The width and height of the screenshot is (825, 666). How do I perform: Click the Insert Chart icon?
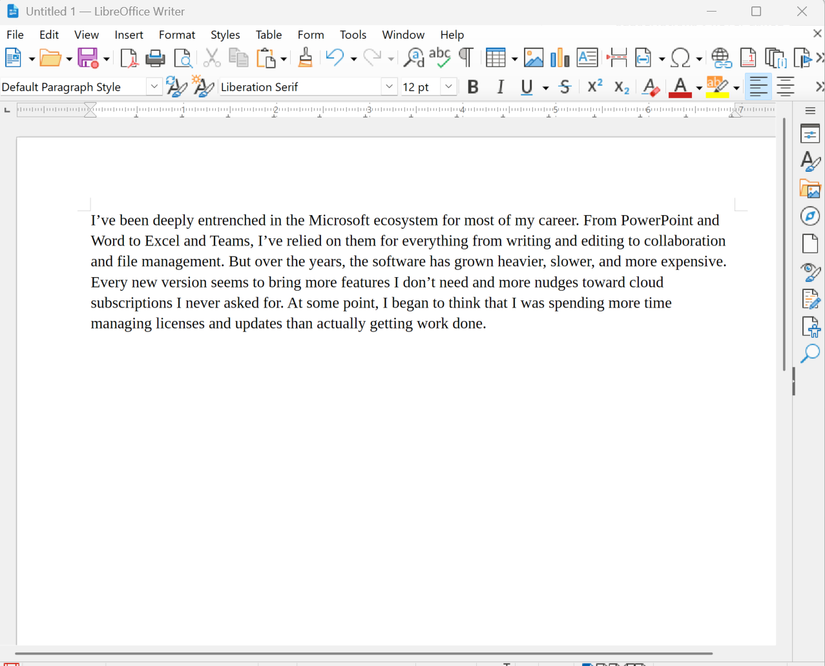pos(560,59)
